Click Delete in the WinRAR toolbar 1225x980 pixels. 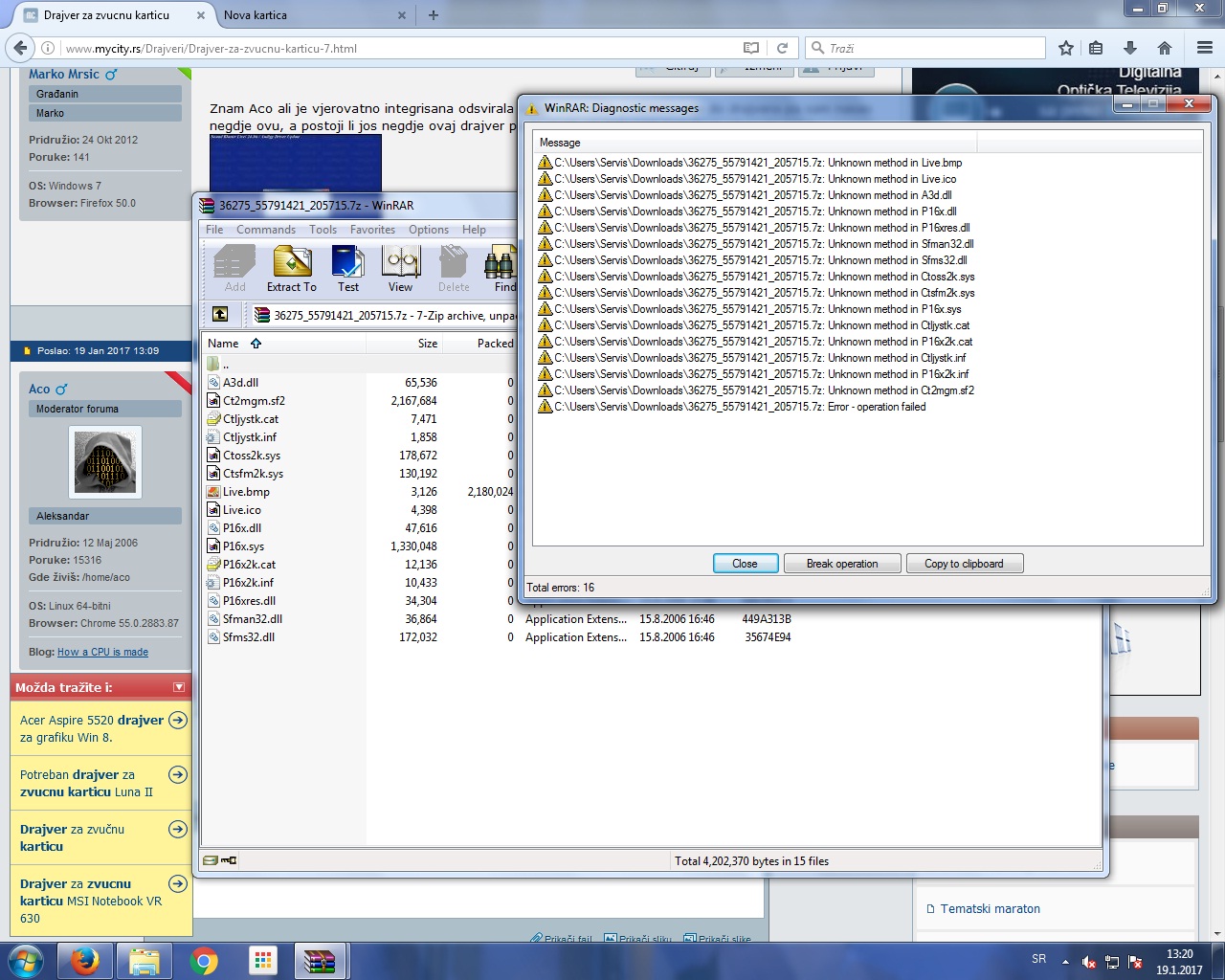454,269
